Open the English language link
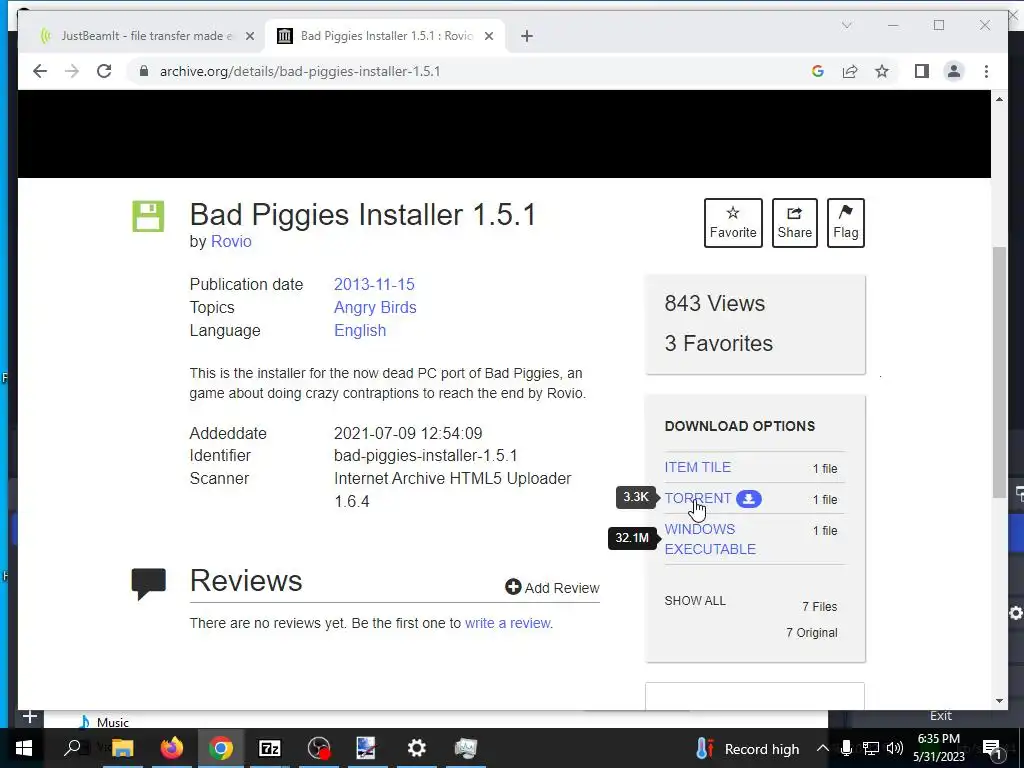1024x768 pixels. [x=360, y=330]
